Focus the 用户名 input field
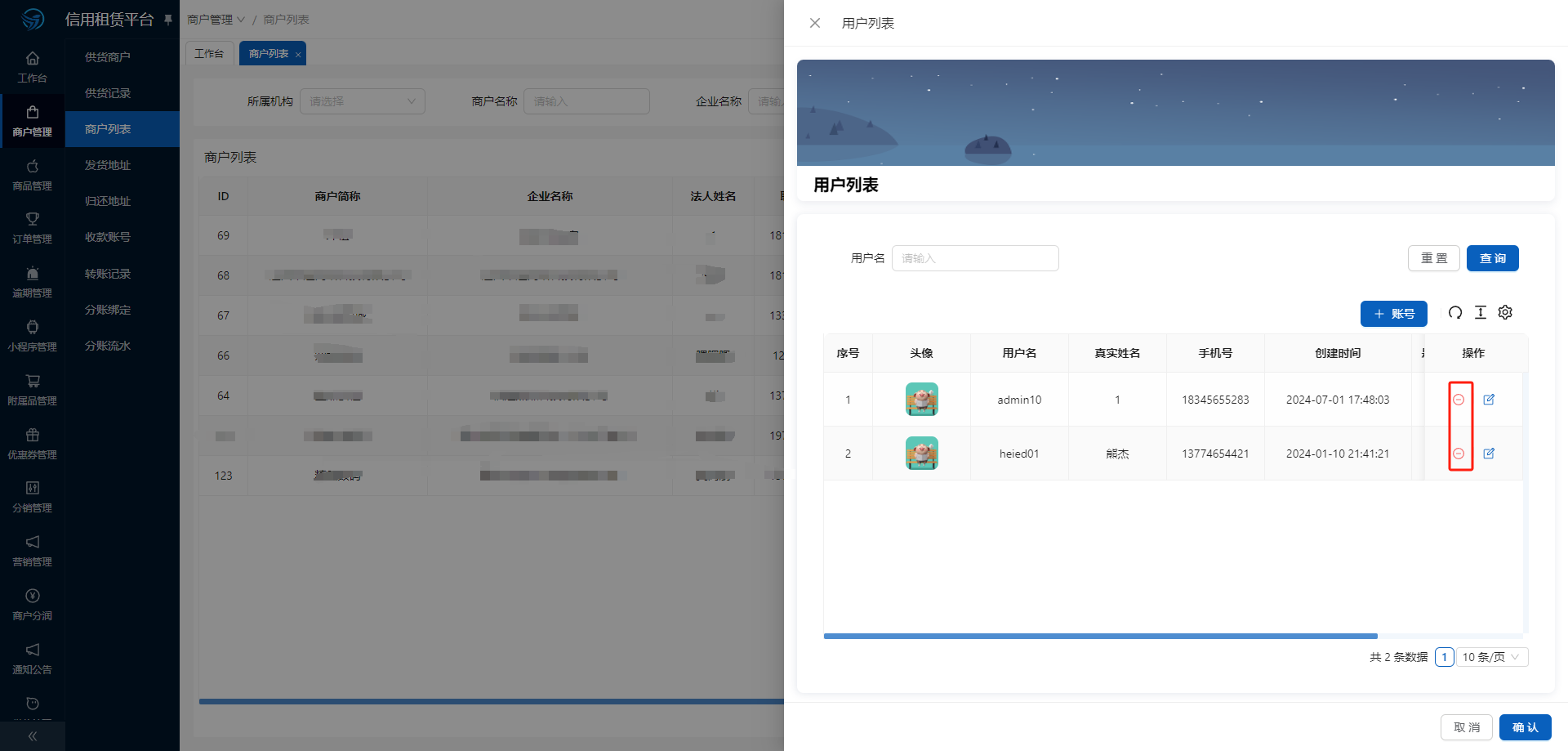1568x751 pixels. (x=975, y=258)
